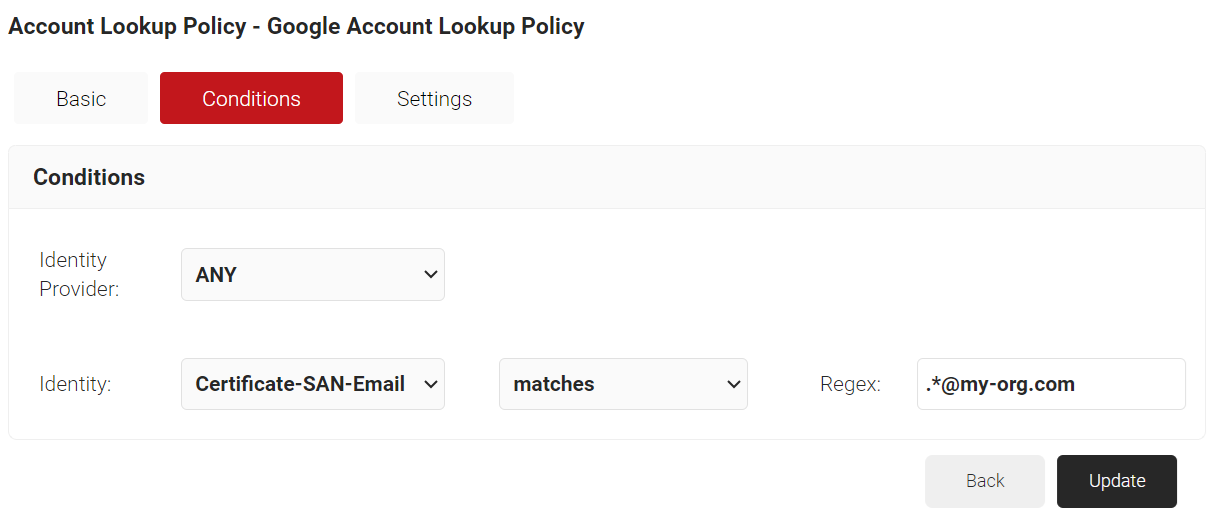Switch to the Basic tab
Viewport: 1210px width, 518px height.
click(x=81, y=98)
